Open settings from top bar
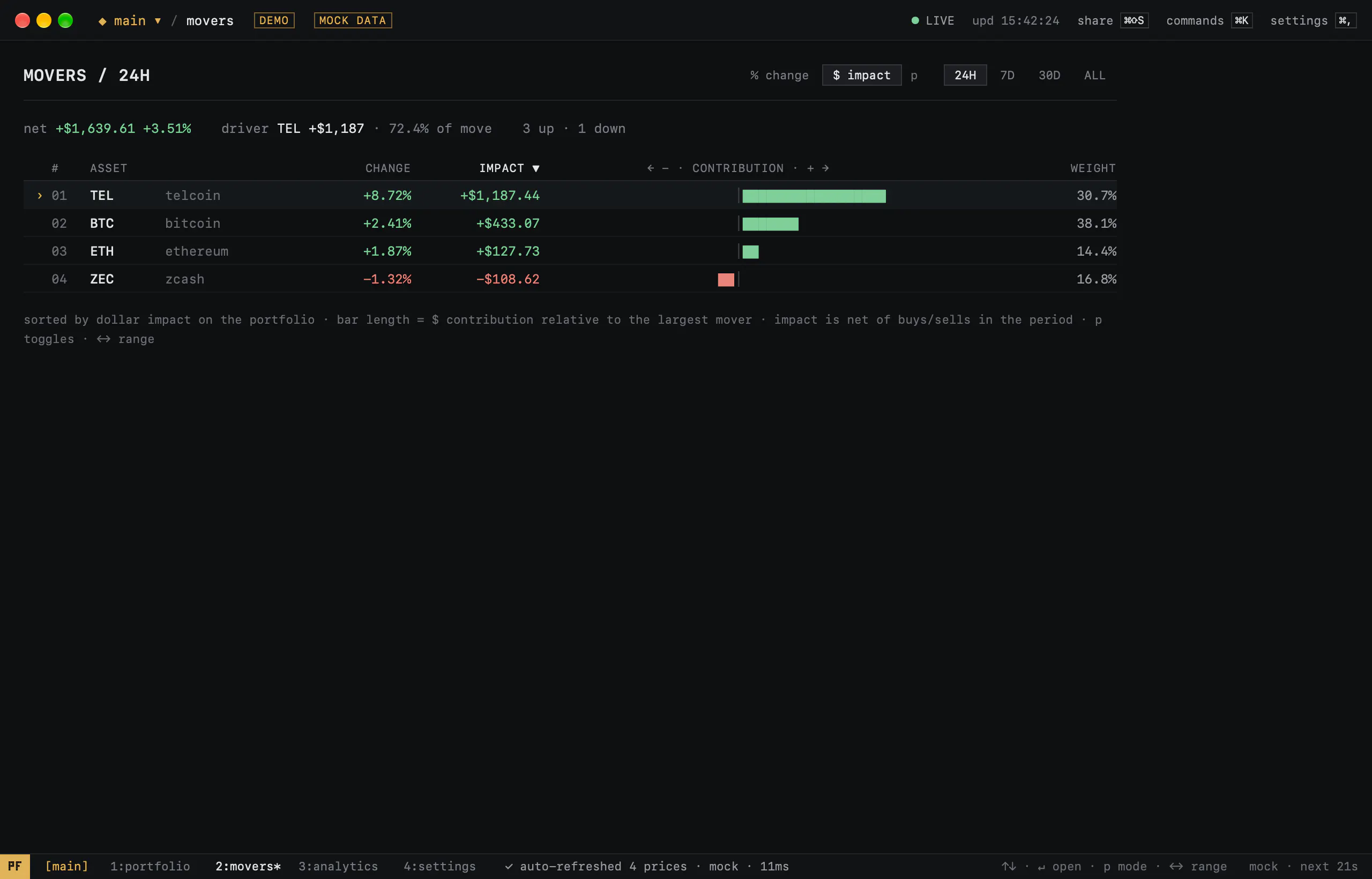 pyautogui.click(x=1313, y=20)
